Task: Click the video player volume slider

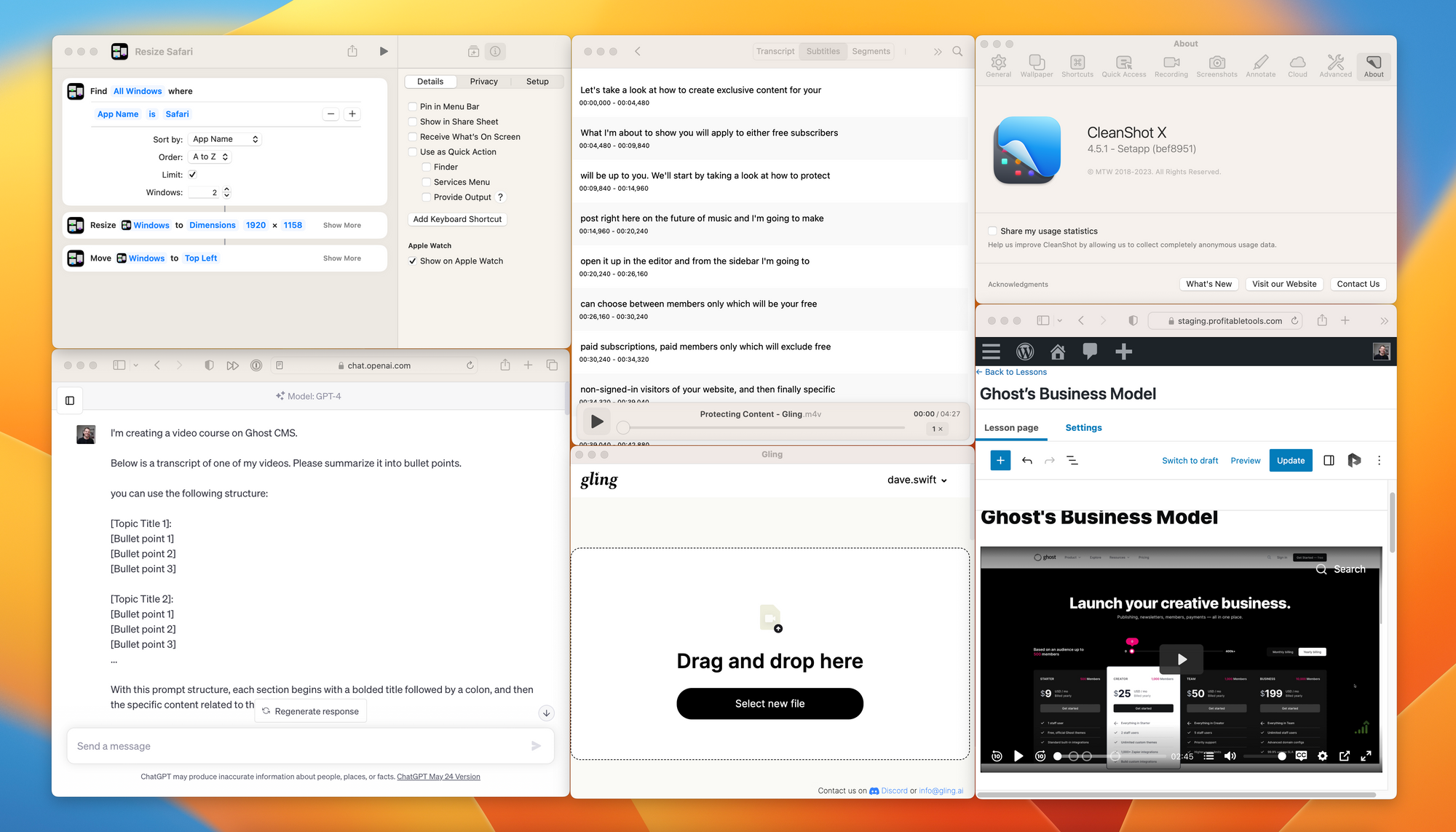Action: click(x=1263, y=756)
